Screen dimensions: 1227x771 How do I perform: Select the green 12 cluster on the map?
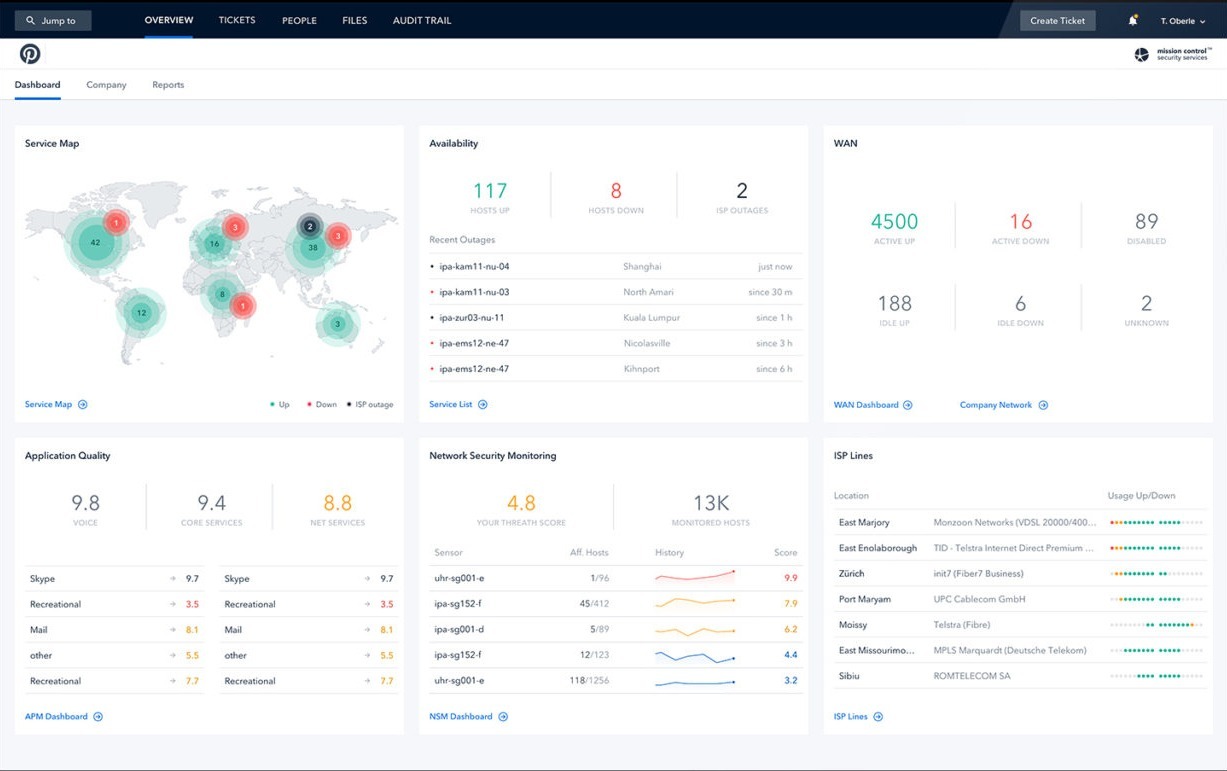pyautogui.click(x=142, y=313)
